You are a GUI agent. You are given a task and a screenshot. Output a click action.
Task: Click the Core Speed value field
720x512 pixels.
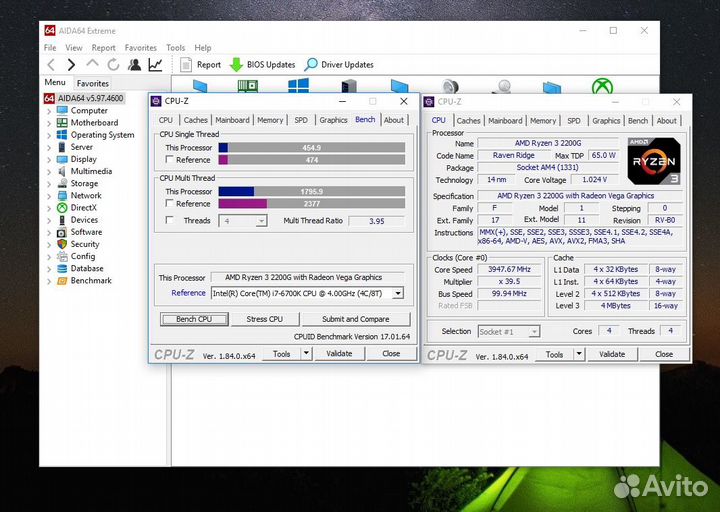tap(509, 270)
